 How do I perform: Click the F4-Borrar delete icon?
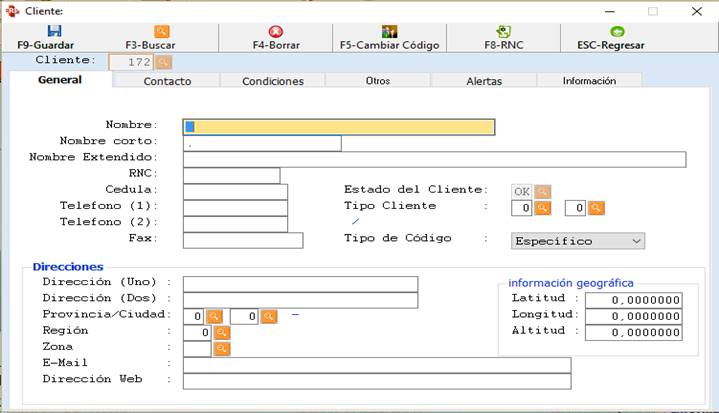pos(275,31)
